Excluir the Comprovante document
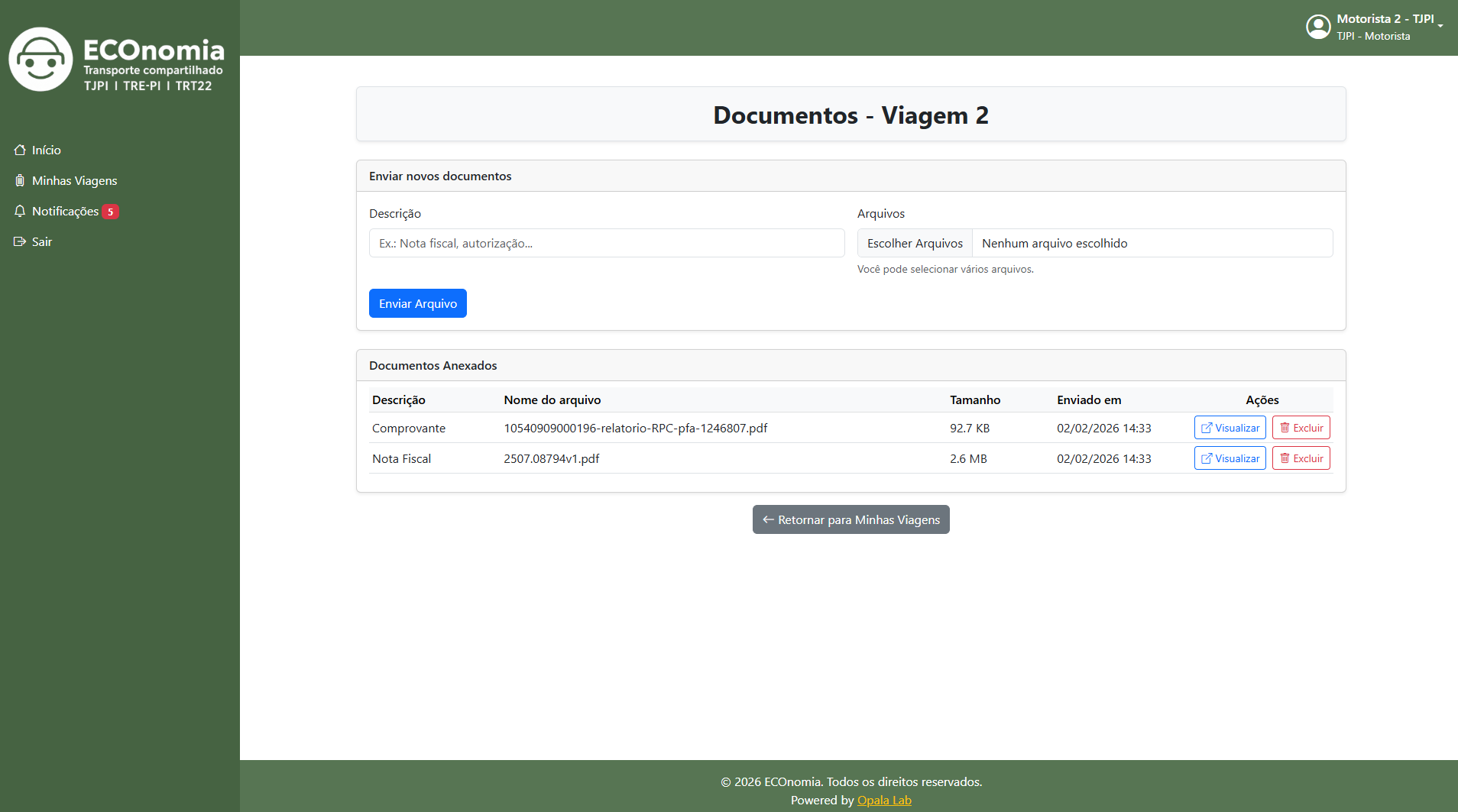 coord(1301,428)
